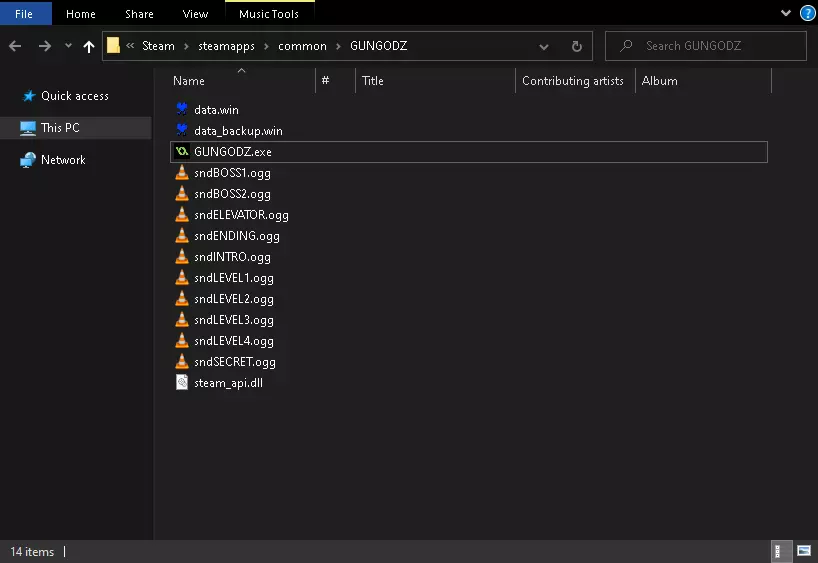Navigate to steamapps in the breadcrumb
Image resolution: width=818 pixels, height=563 pixels.
pos(226,46)
